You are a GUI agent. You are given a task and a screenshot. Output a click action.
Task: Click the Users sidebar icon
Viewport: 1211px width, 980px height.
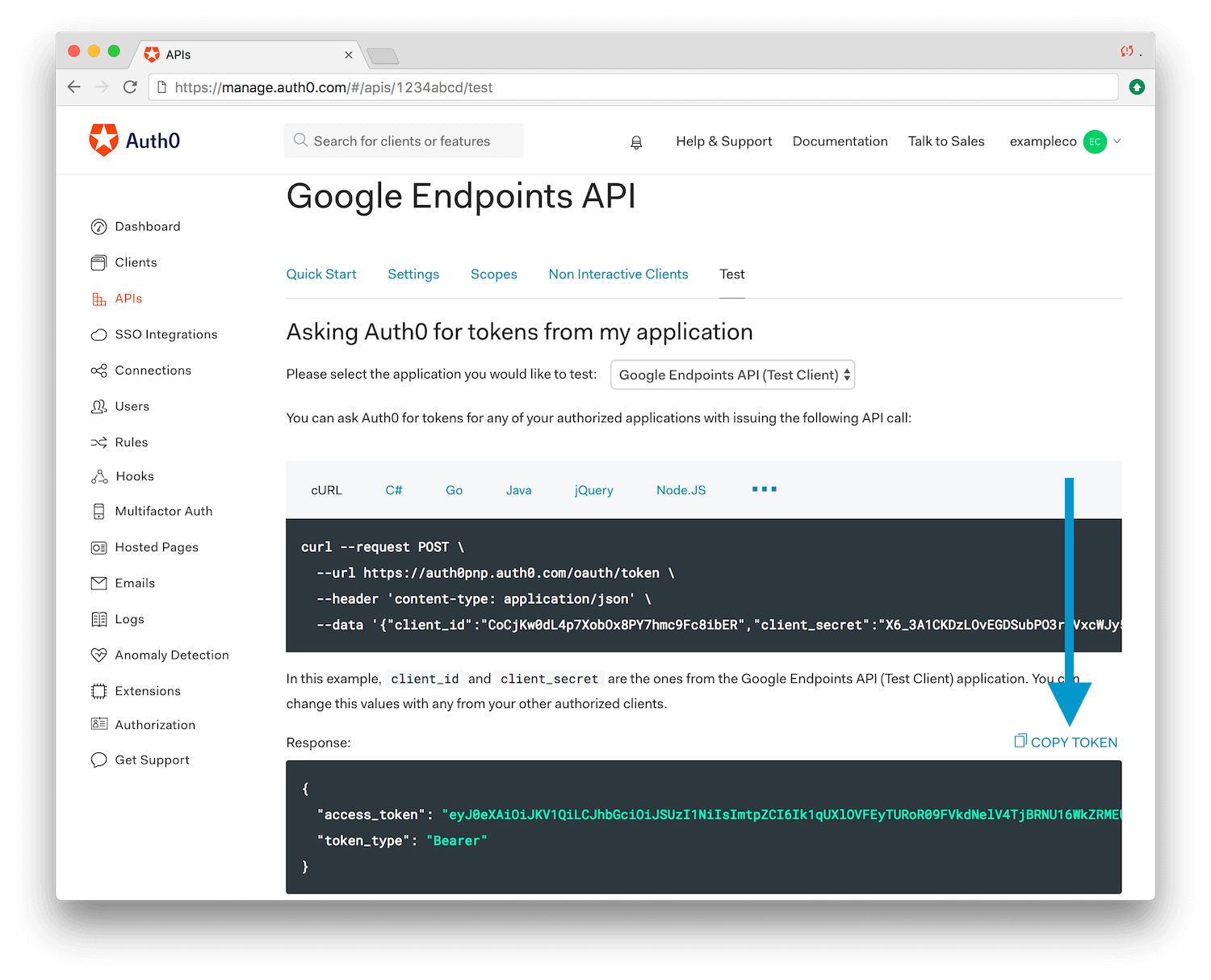(98, 406)
